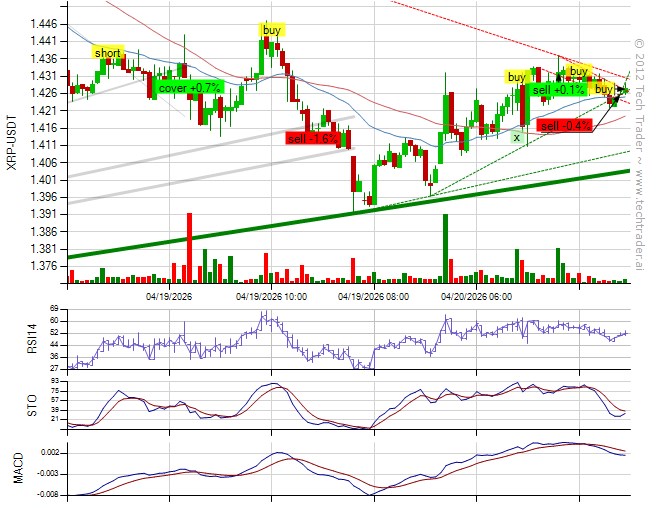Click the MACD scale value -0.008
Viewport: 657px width, 514px height.
[49, 495]
